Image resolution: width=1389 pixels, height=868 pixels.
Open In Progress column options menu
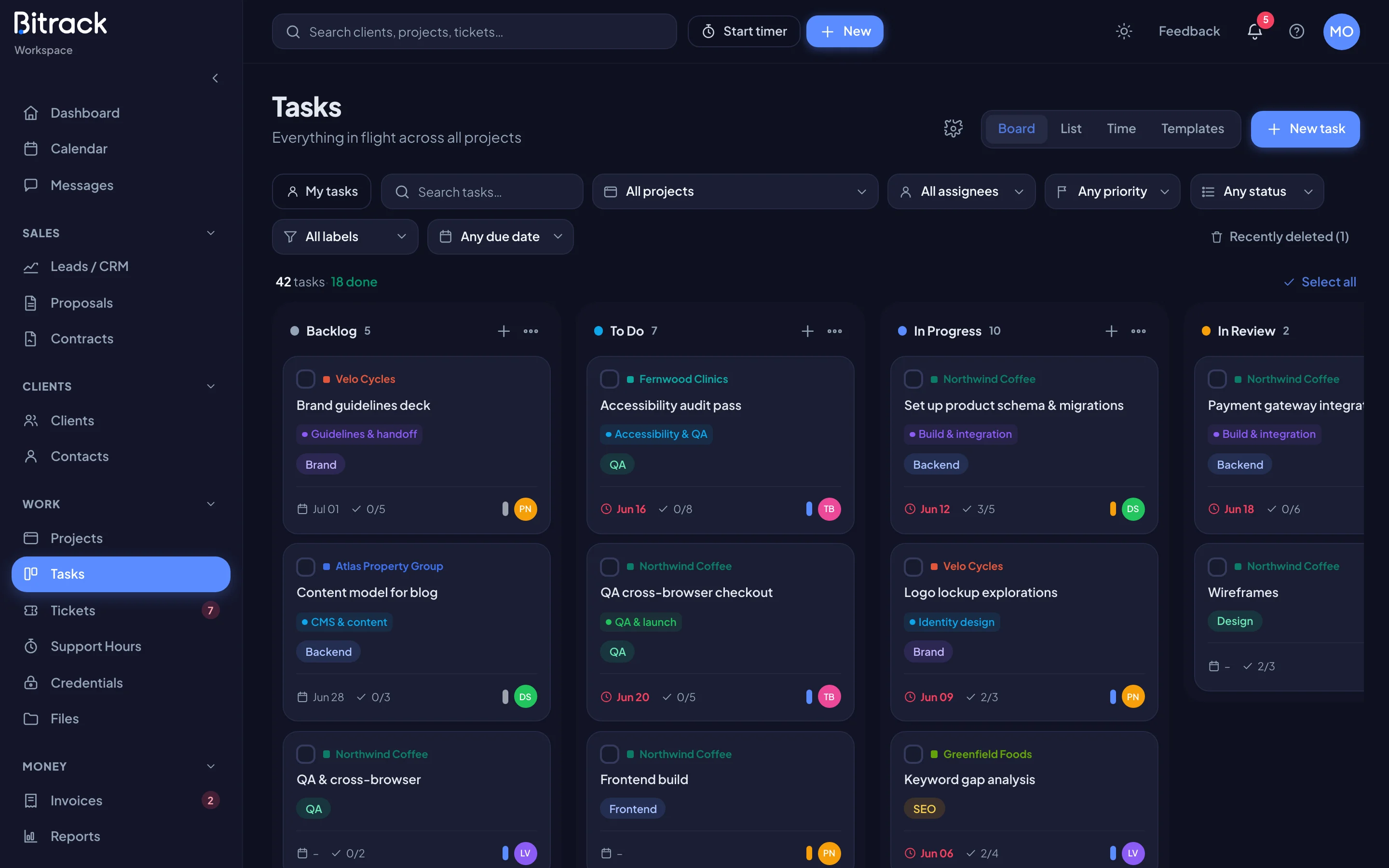pyautogui.click(x=1138, y=331)
